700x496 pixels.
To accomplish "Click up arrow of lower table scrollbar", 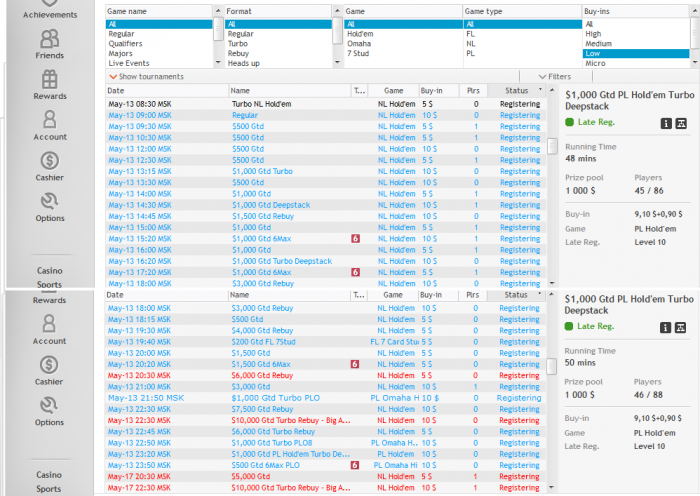I will (552, 294).
